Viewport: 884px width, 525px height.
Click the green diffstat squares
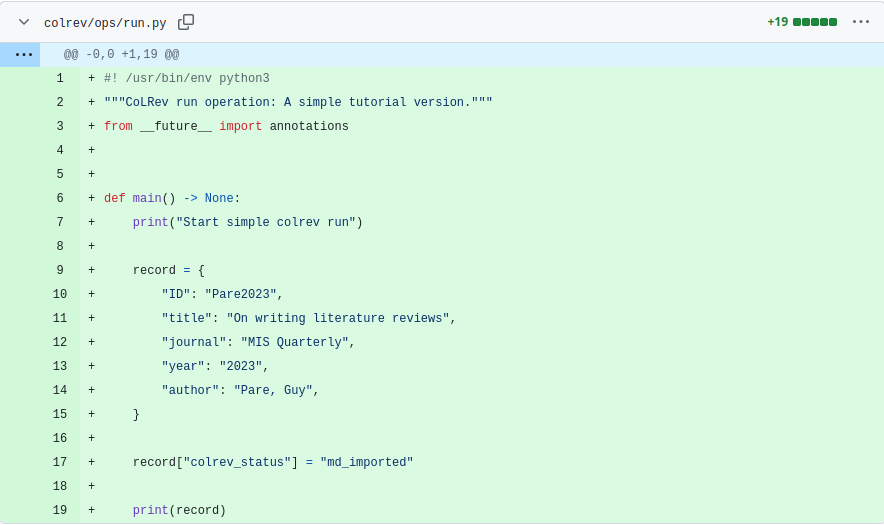[815, 22]
